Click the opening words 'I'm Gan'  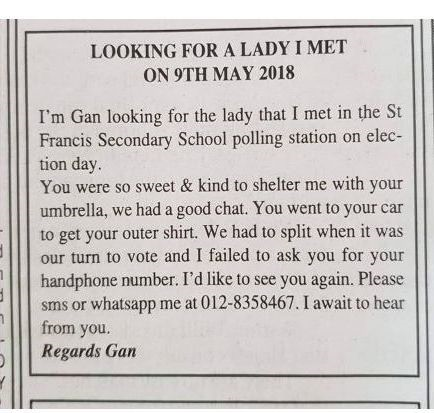pyautogui.click(x=70, y=117)
